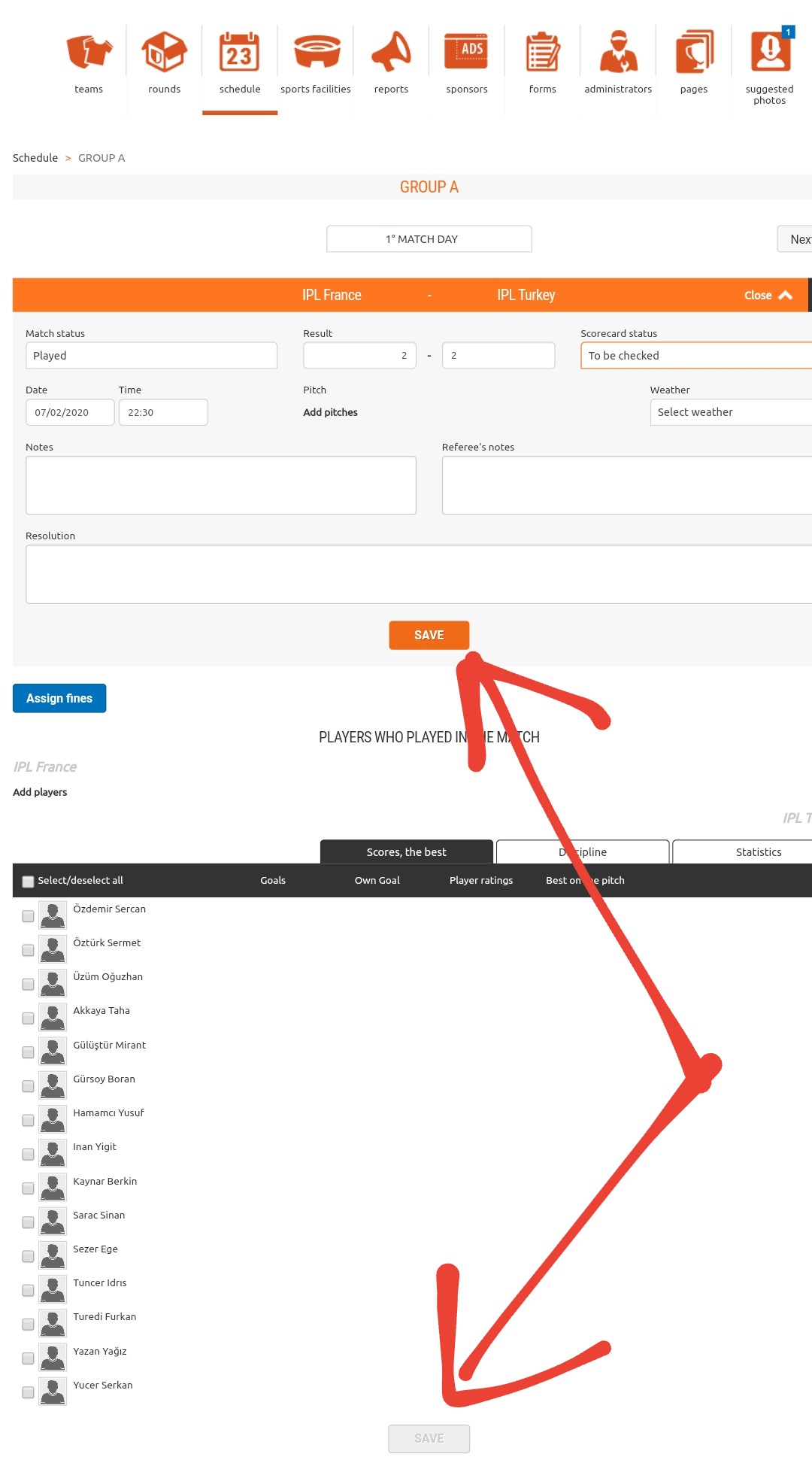Open the forms clipboard icon
Screen dimensions: 812x1469
point(543,52)
